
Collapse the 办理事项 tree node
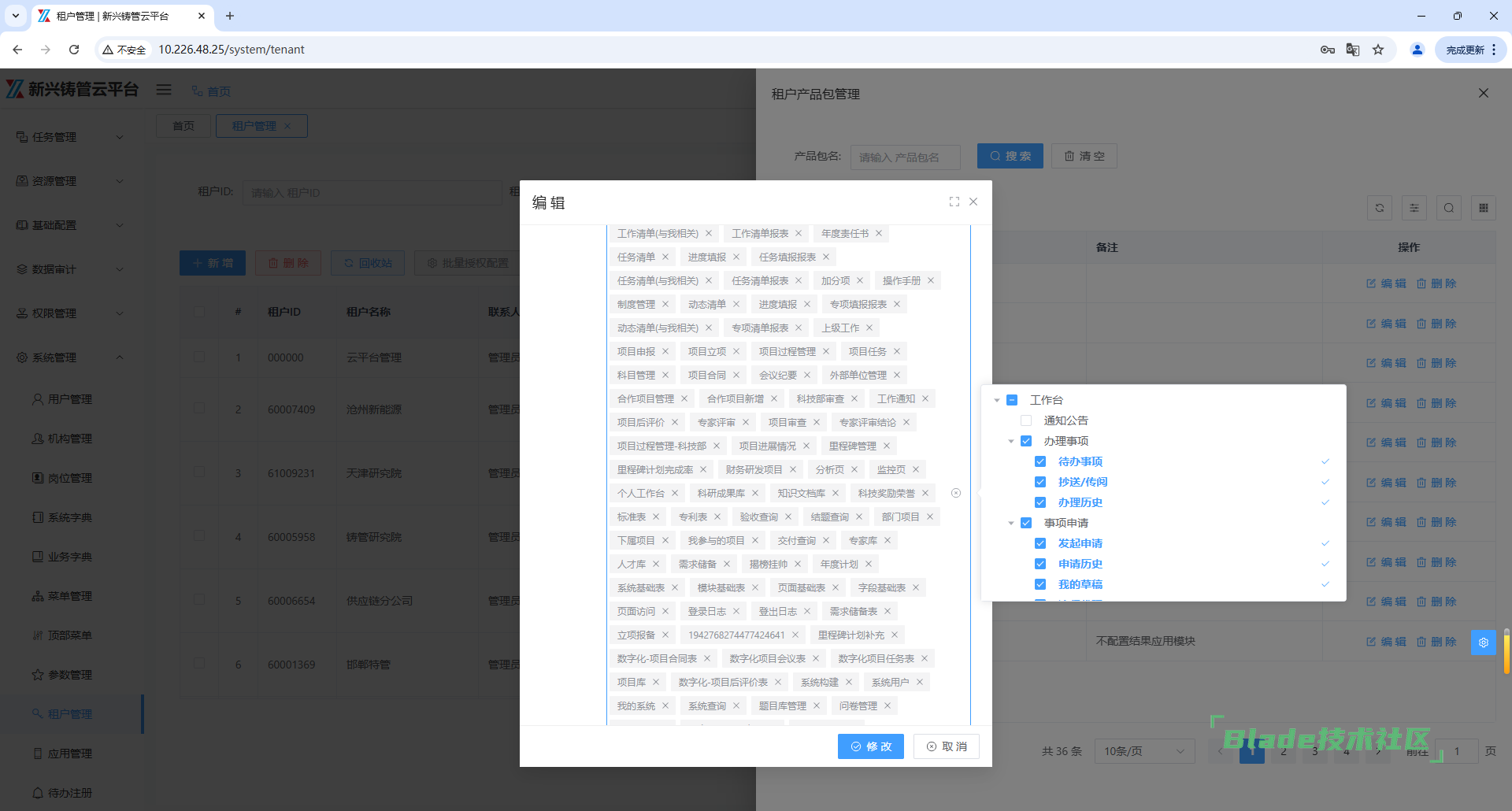(x=1011, y=441)
